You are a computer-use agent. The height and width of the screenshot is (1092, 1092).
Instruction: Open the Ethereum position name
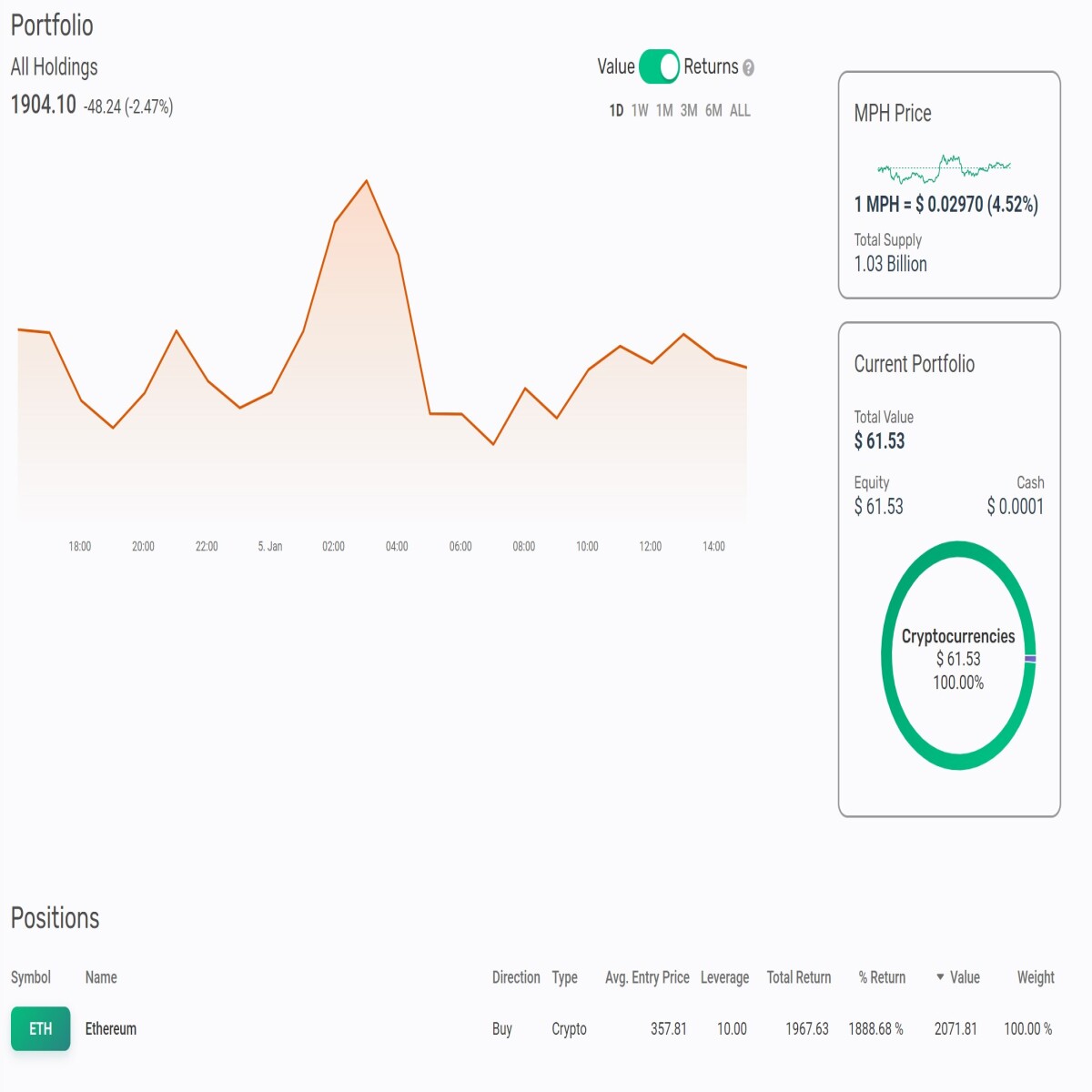(x=111, y=1029)
